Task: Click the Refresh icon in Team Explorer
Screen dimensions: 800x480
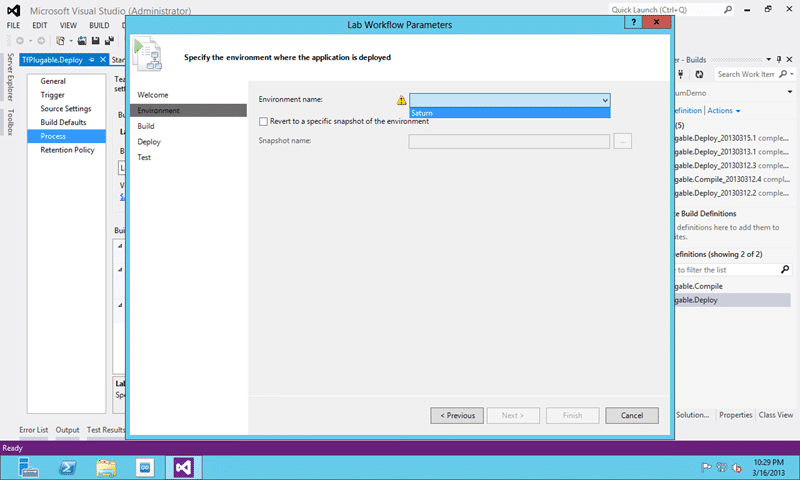Action: [699, 74]
